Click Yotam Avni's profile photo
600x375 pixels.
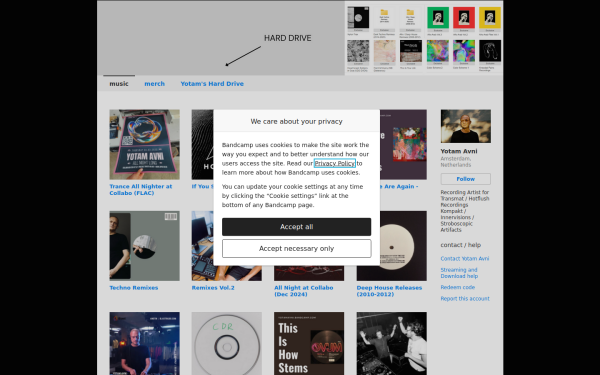pyautogui.click(x=466, y=126)
